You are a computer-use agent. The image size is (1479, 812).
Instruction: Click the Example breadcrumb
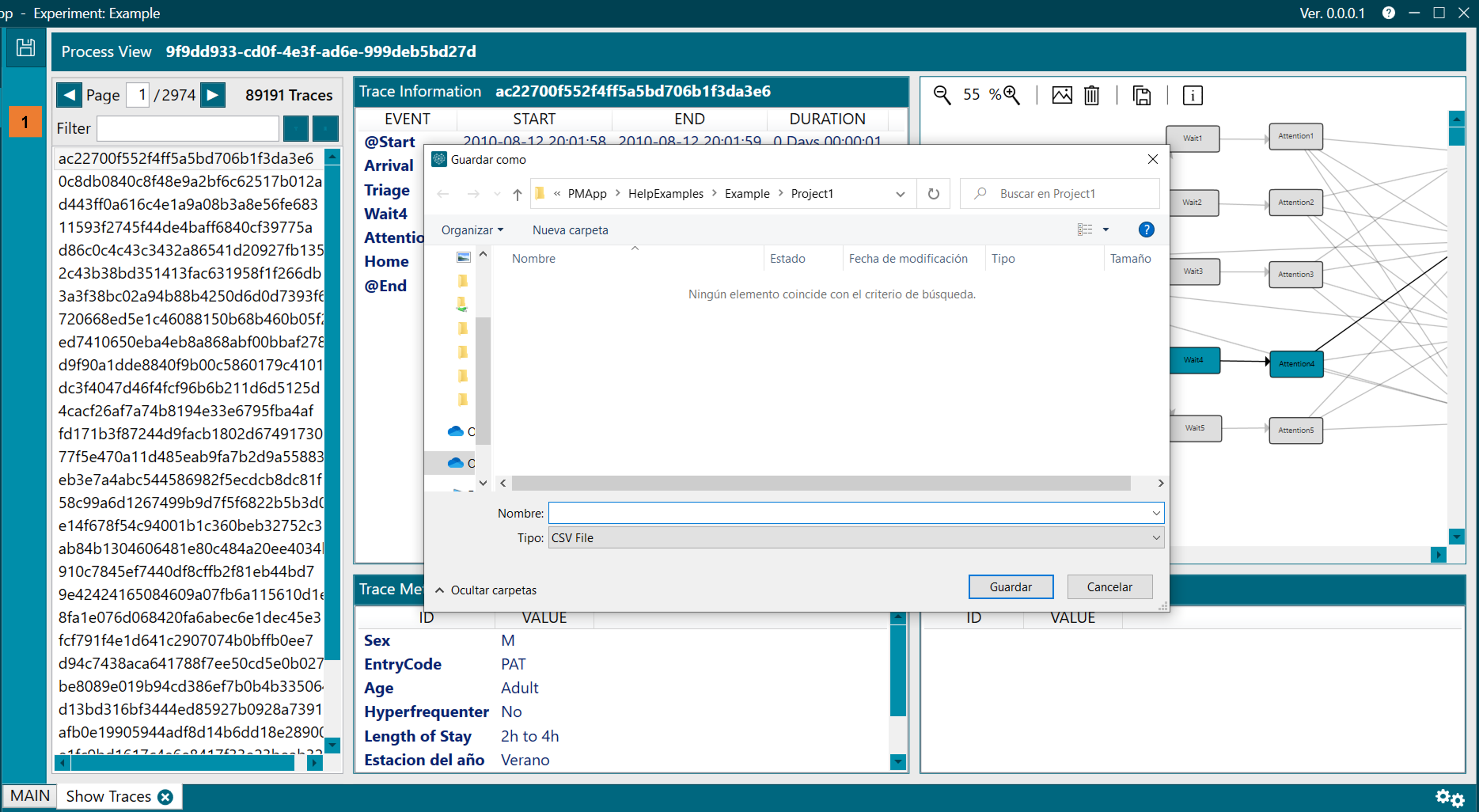pyautogui.click(x=747, y=194)
